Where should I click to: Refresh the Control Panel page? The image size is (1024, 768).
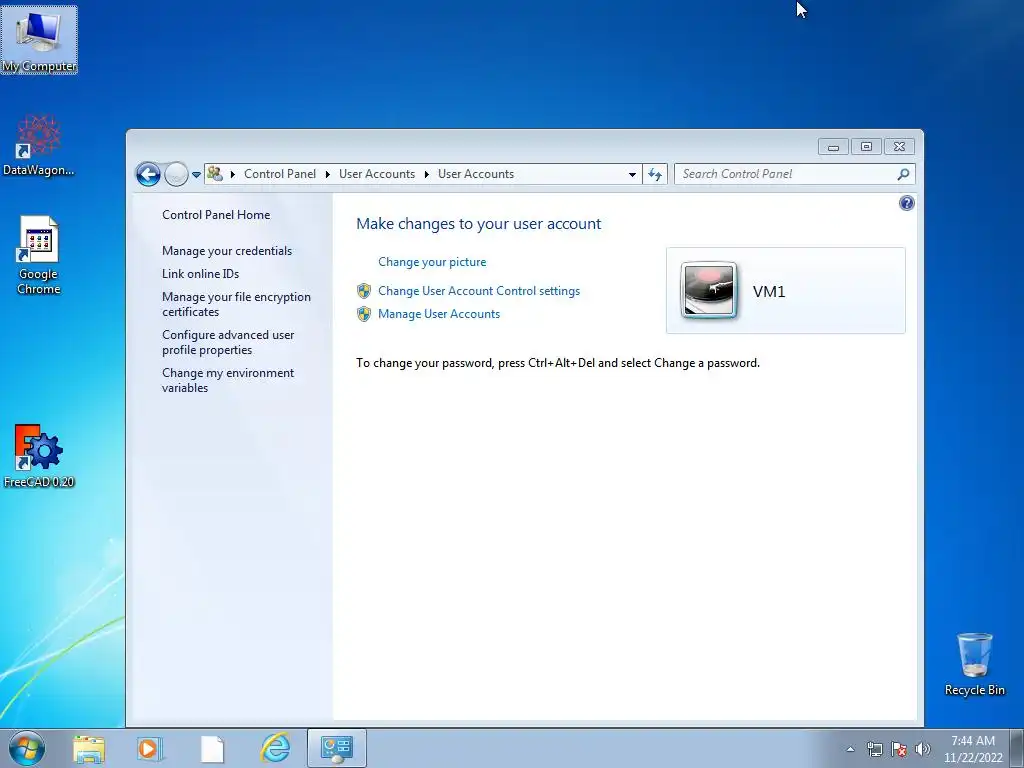[x=655, y=174]
